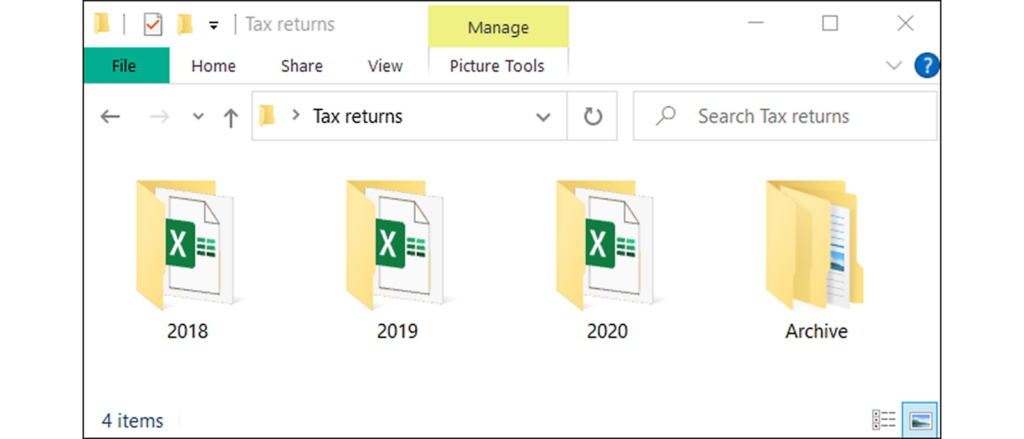Open the File menu
Viewport: 1024px width, 439px height.
click(x=124, y=66)
